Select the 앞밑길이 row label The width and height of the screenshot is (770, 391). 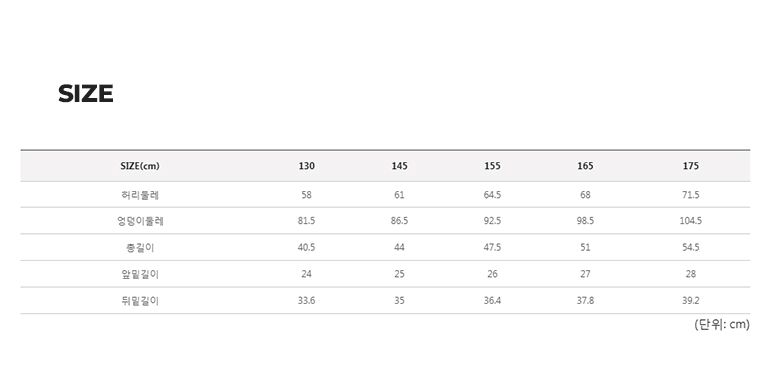(x=140, y=274)
